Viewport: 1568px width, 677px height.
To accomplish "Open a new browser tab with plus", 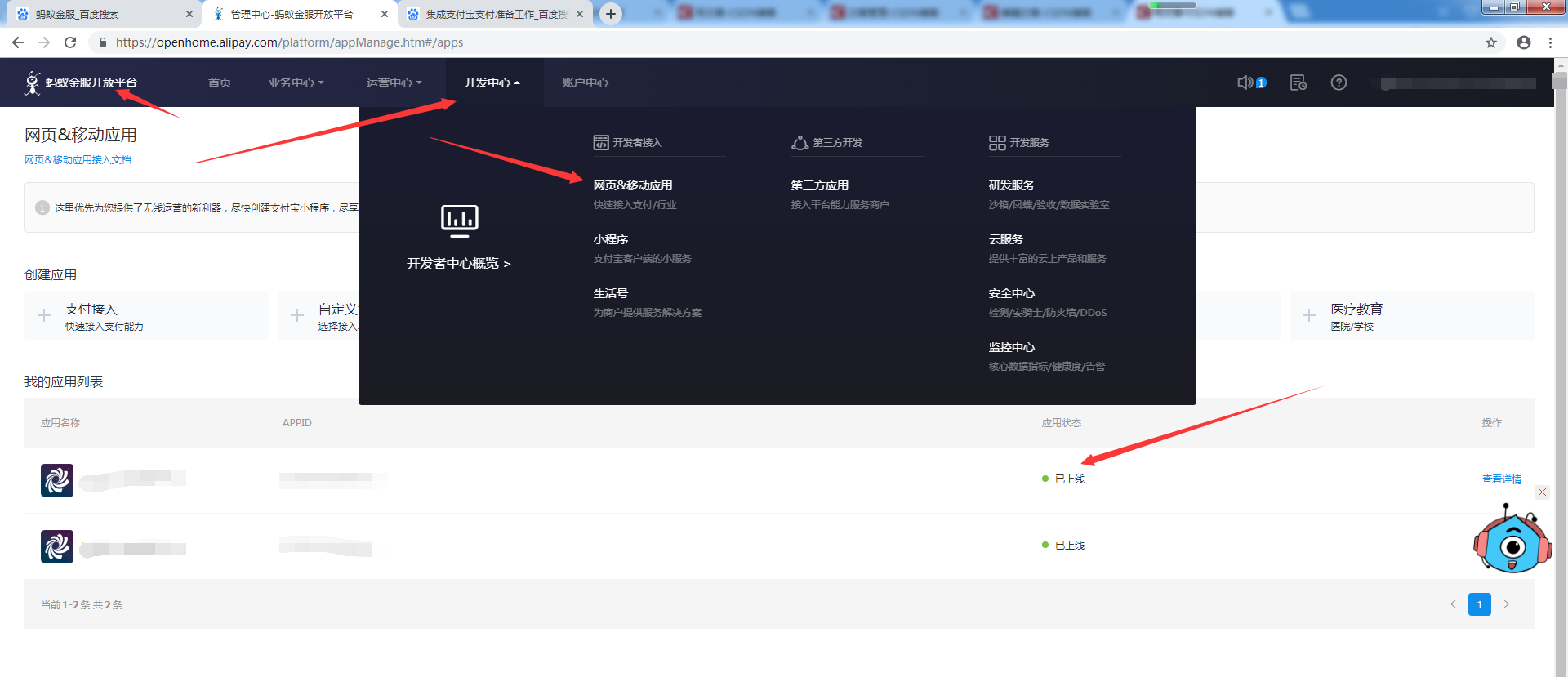I will pyautogui.click(x=611, y=14).
